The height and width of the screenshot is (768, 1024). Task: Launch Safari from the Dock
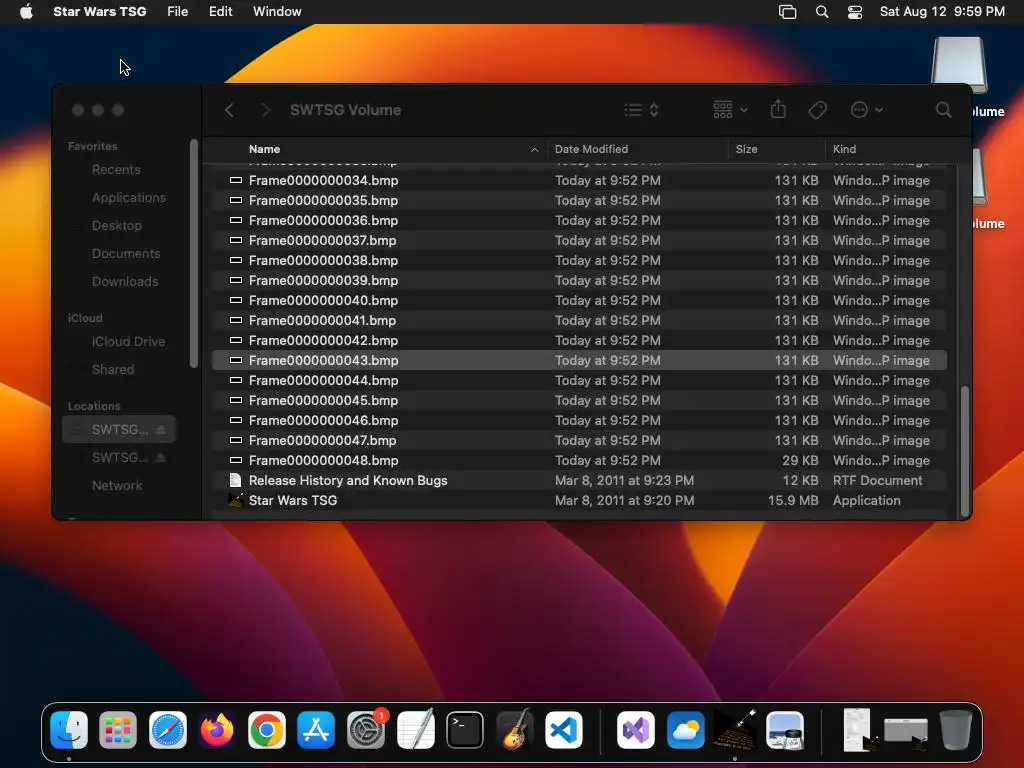(168, 729)
